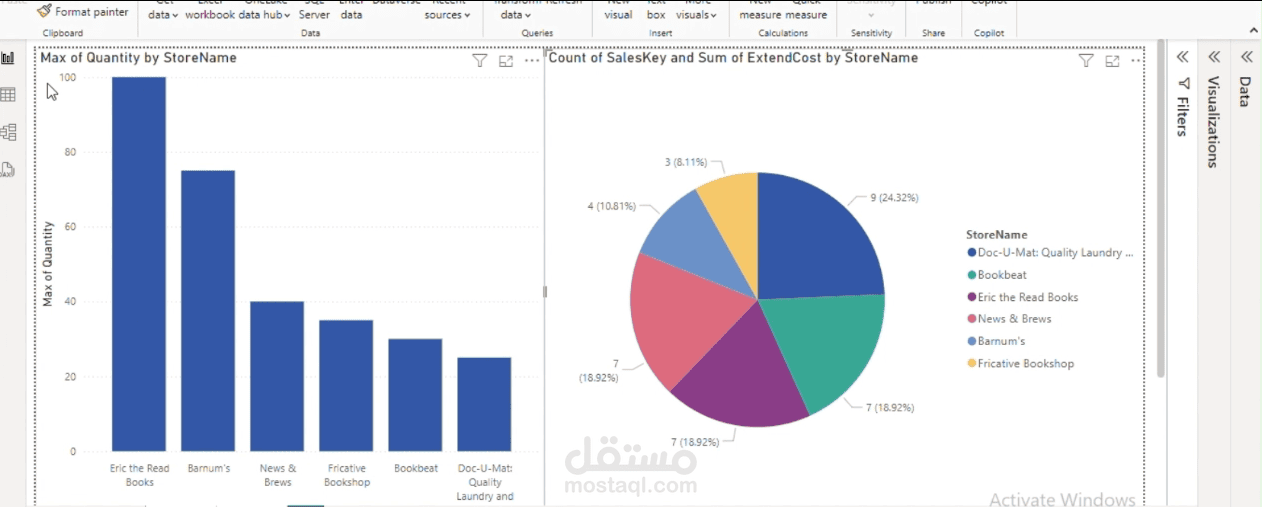Click the 4 (10.81%) data label
The width and height of the screenshot is (1262, 507).
(x=610, y=206)
